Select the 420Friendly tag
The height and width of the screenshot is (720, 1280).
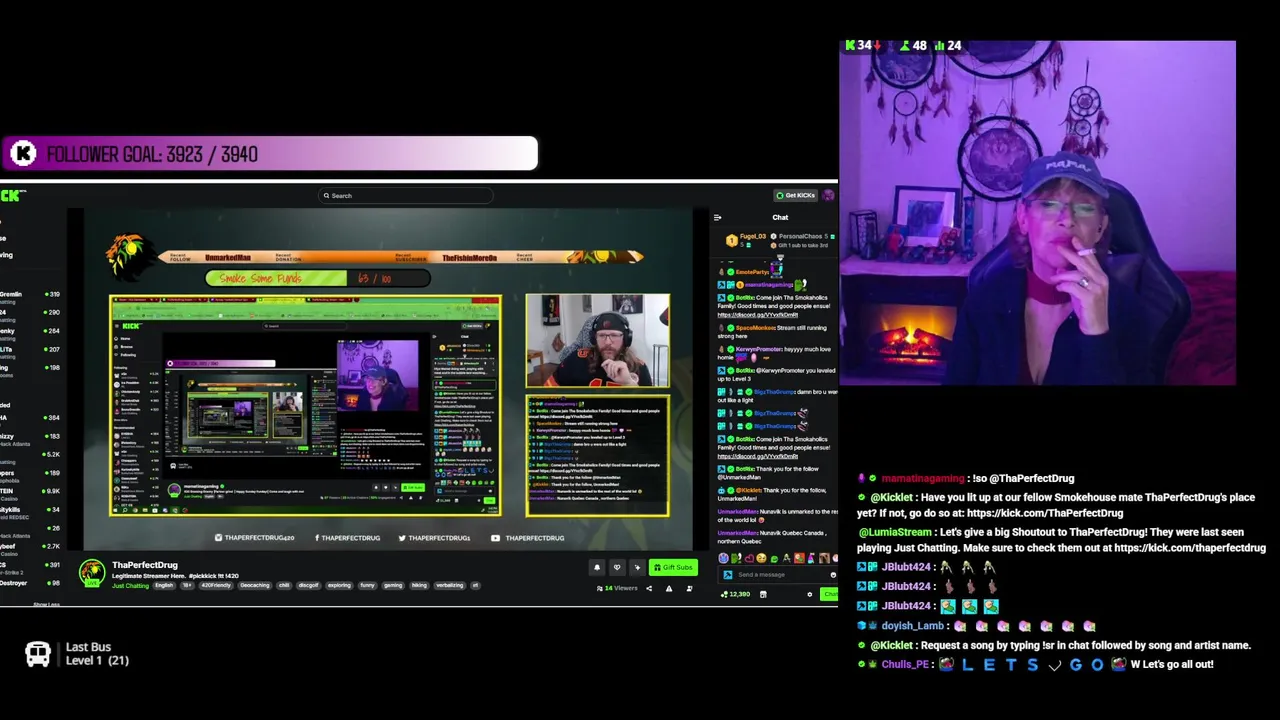216,585
